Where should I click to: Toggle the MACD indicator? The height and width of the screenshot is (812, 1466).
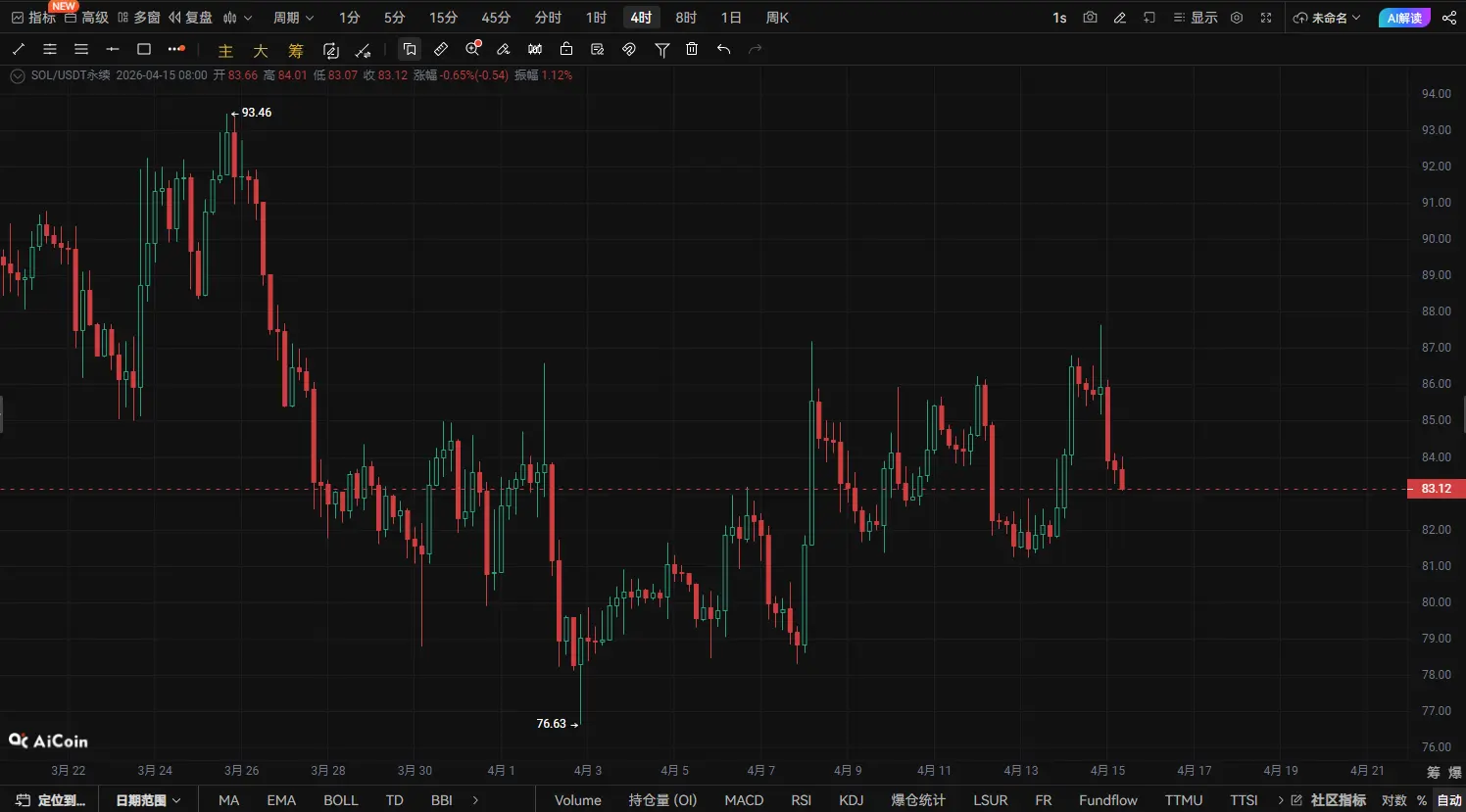(x=744, y=800)
